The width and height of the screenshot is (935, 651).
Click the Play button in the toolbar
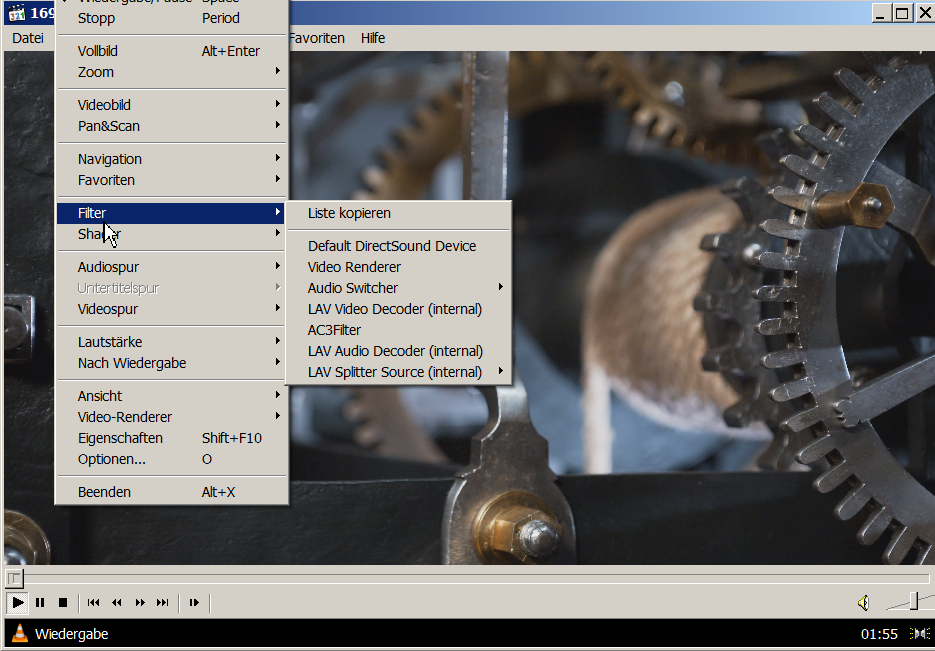(17, 603)
